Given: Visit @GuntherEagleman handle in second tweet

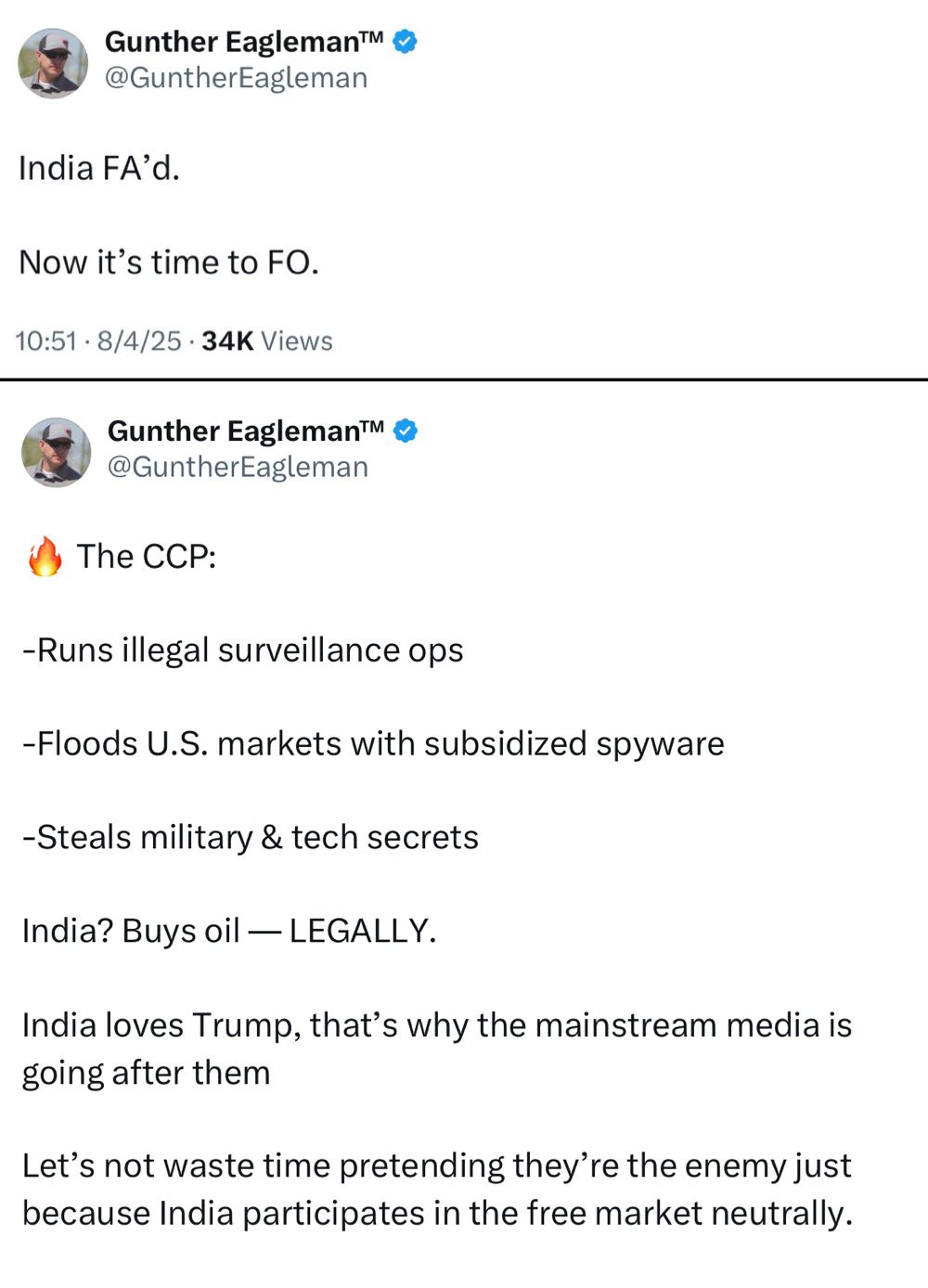Looking at the screenshot, I should (238, 467).
